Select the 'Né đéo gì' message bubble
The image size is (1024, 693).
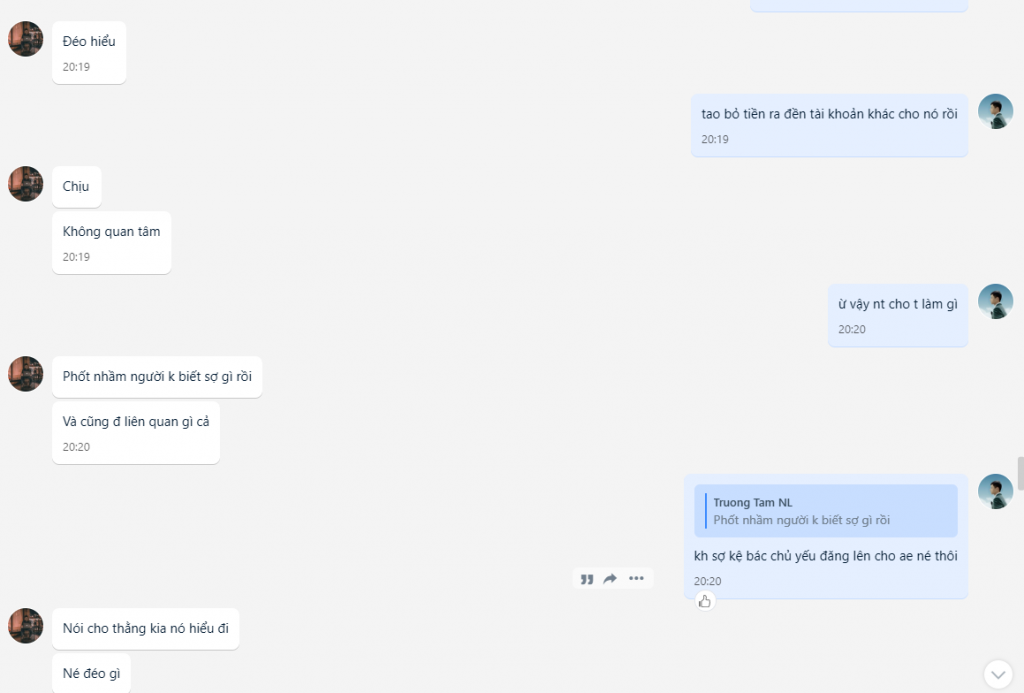(x=91, y=673)
